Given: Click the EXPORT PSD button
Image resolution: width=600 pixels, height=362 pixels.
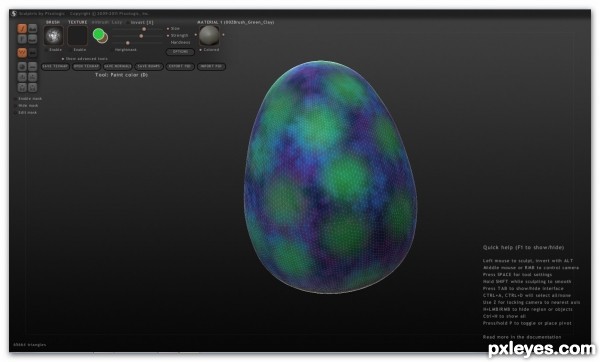Looking at the screenshot, I should tap(180, 67).
